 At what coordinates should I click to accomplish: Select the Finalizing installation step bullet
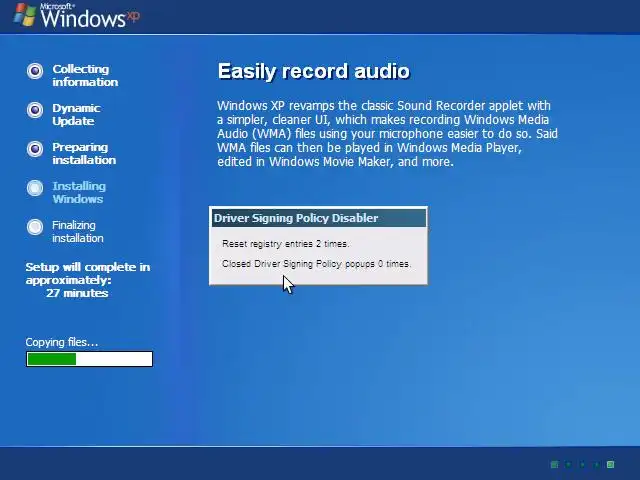click(x=35, y=227)
